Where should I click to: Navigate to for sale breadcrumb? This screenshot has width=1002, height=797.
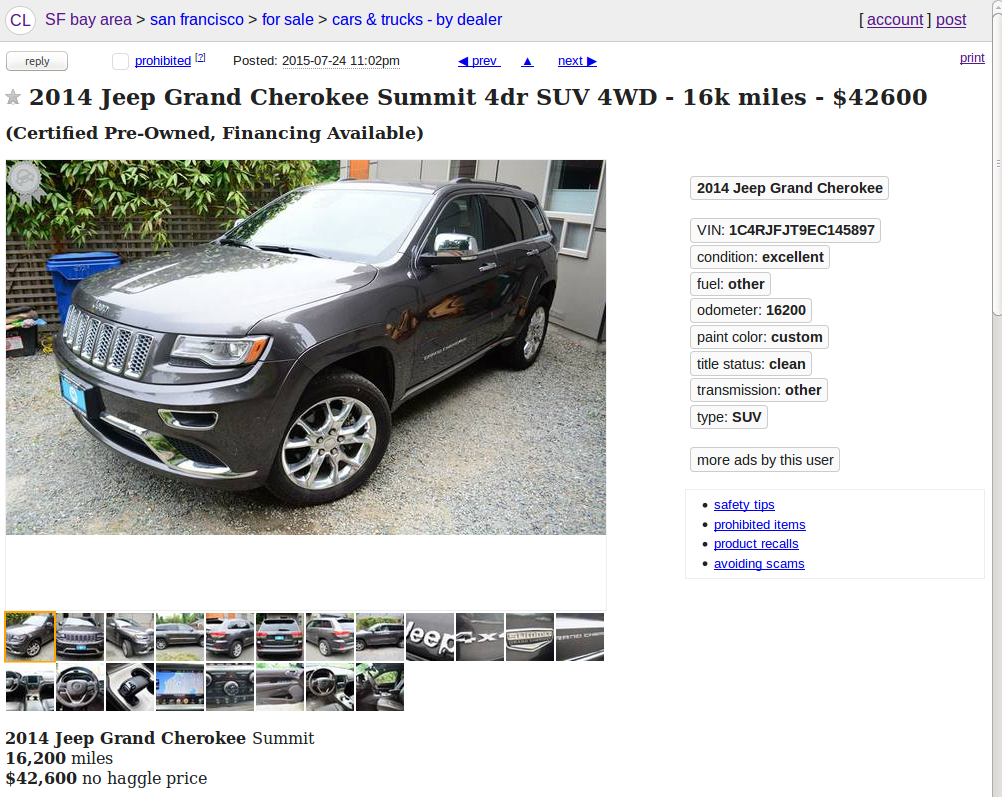(x=288, y=20)
